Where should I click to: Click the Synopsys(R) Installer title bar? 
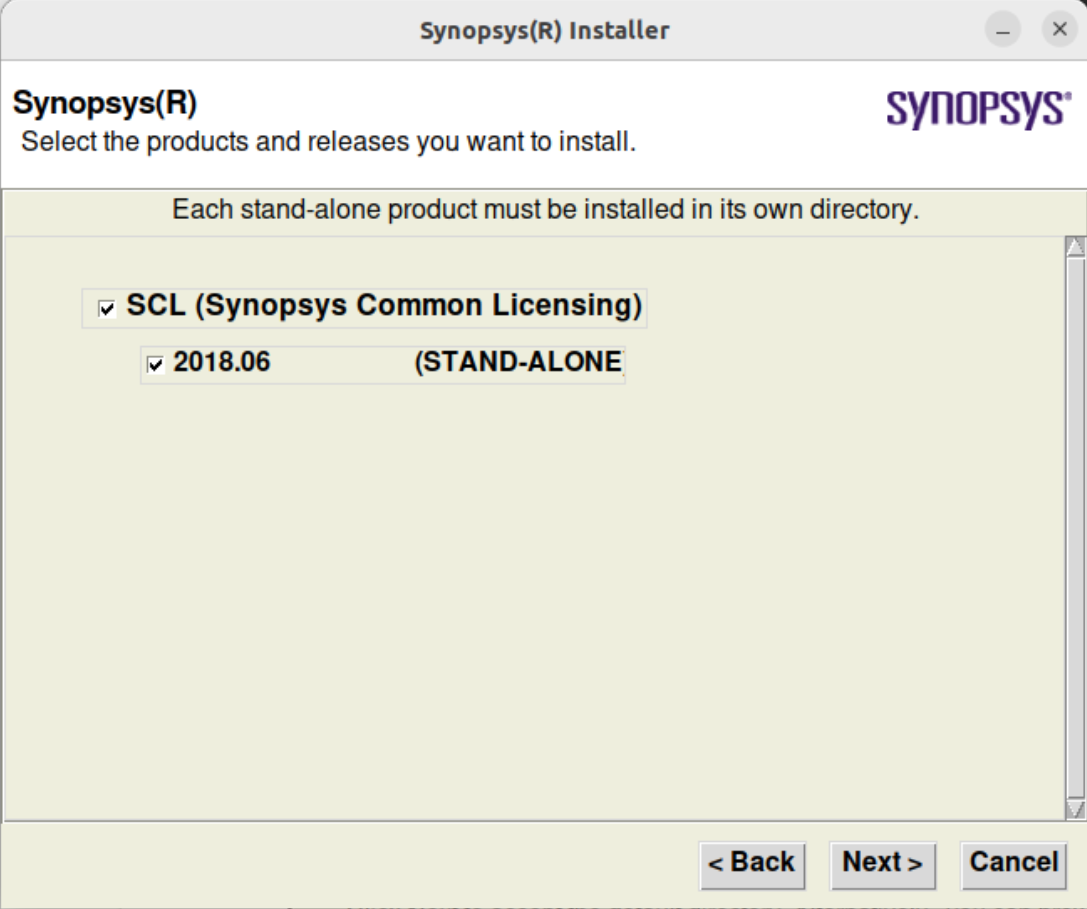coord(543,30)
